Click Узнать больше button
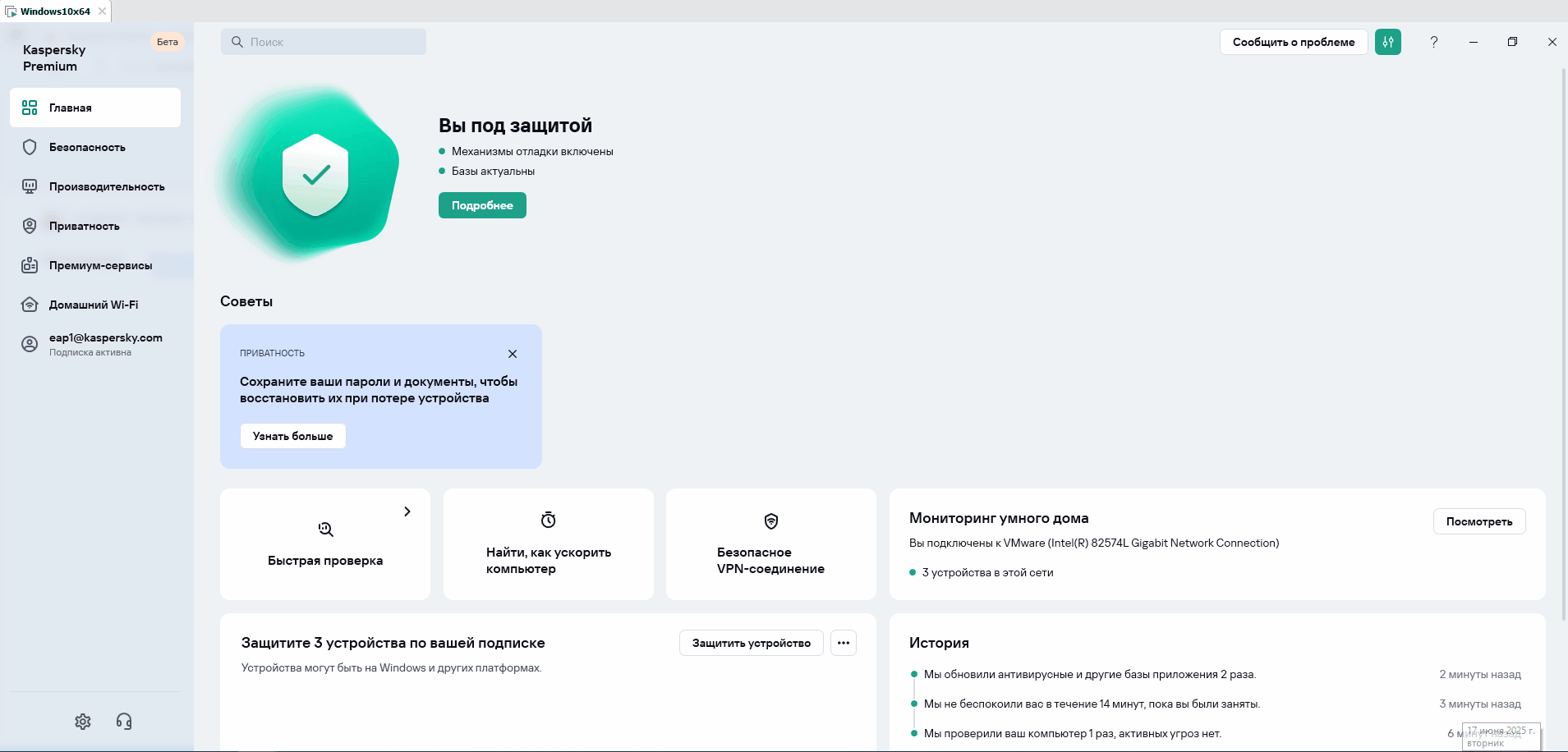This screenshot has width=1568, height=752. [293, 436]
